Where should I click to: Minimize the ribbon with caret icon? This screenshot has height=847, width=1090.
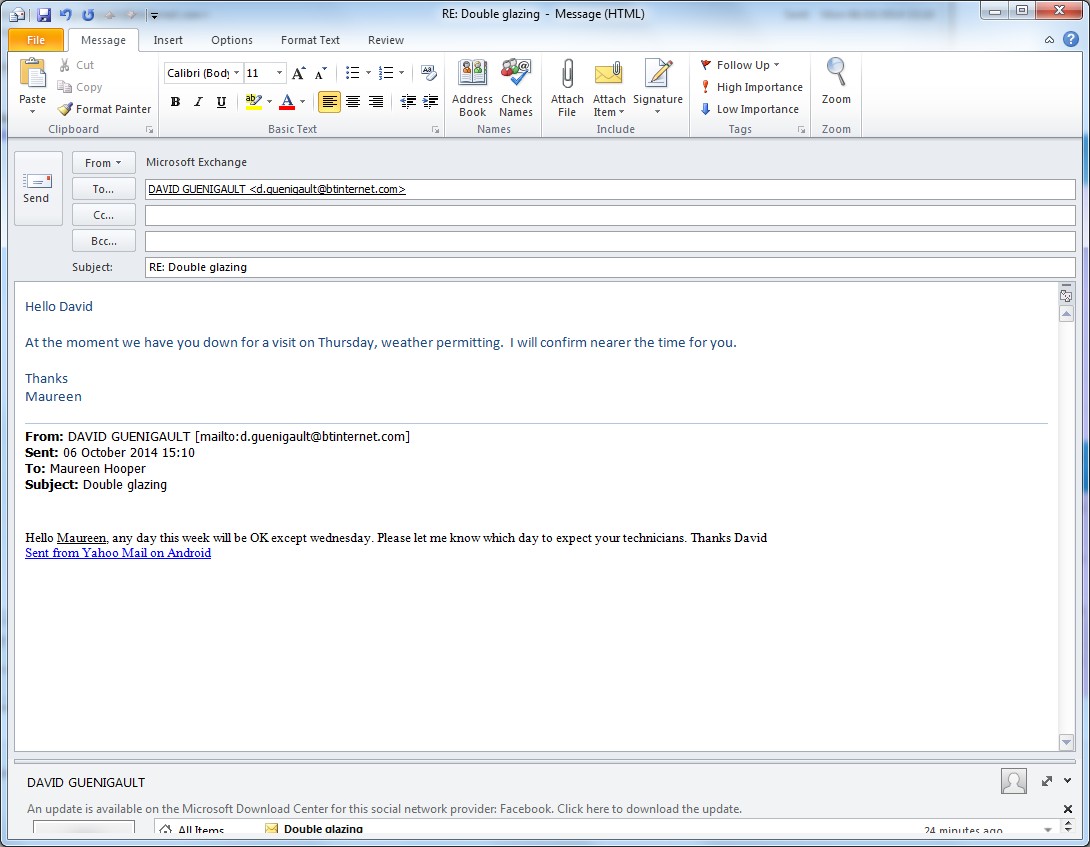pyautogui.click(x=1049, y=40)
